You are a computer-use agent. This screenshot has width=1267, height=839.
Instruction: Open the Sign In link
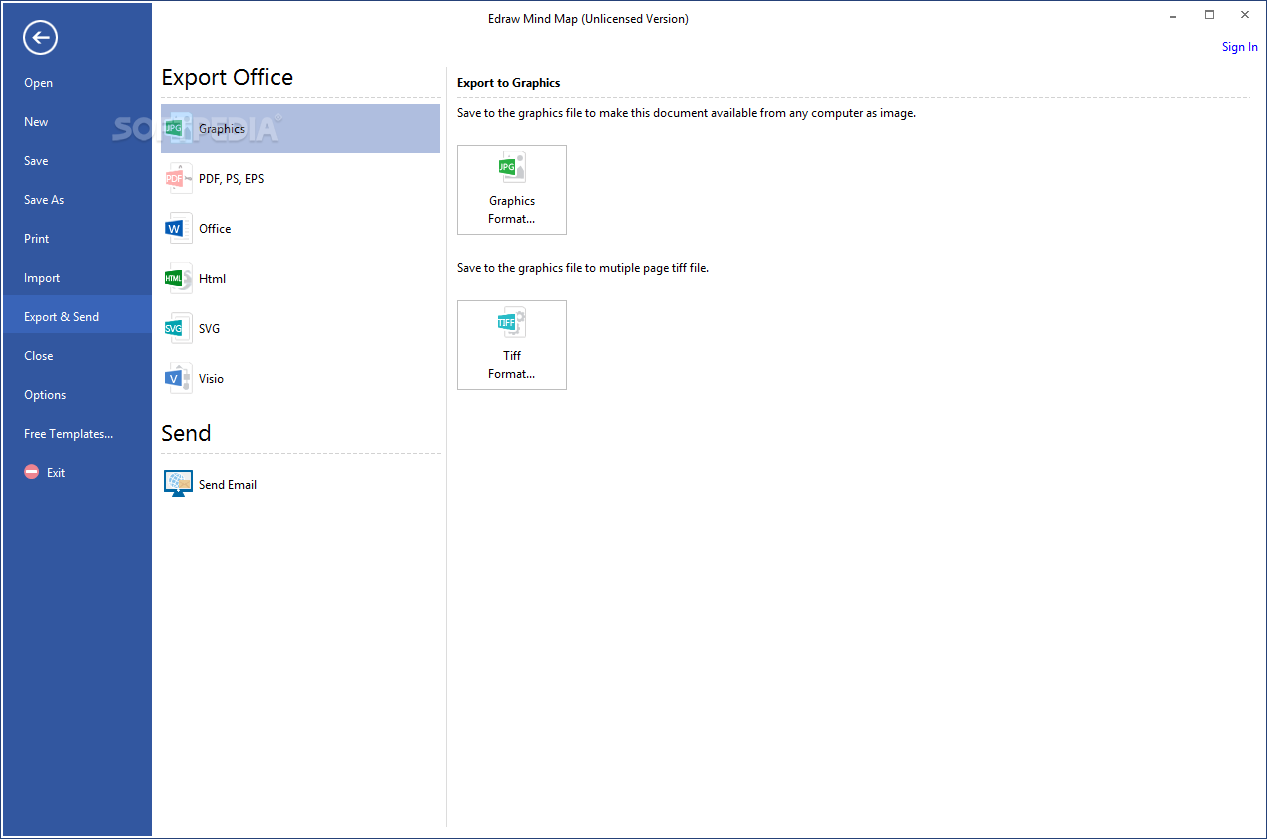[x=1240, y=47]
